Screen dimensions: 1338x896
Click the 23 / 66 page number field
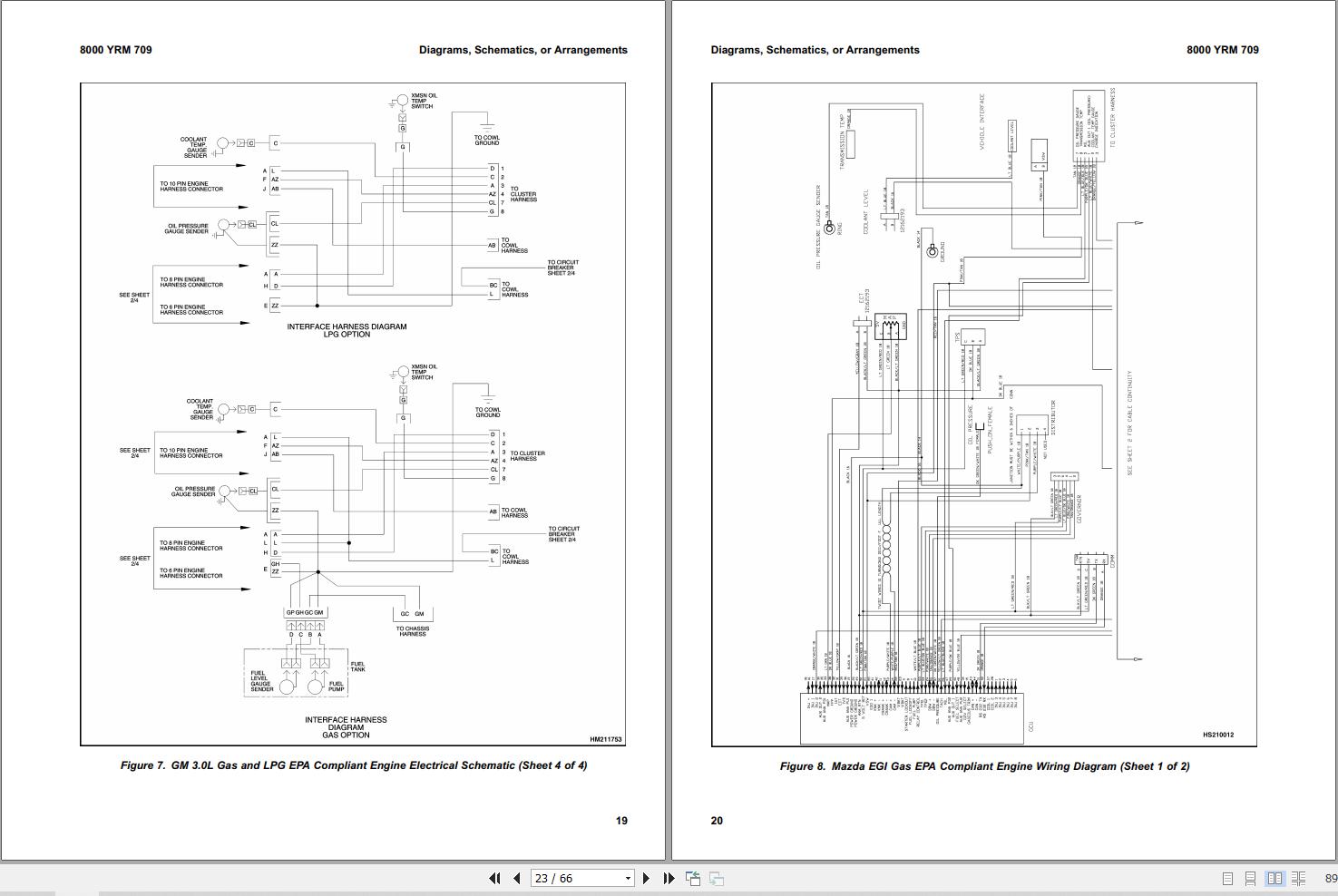(573, 878)
